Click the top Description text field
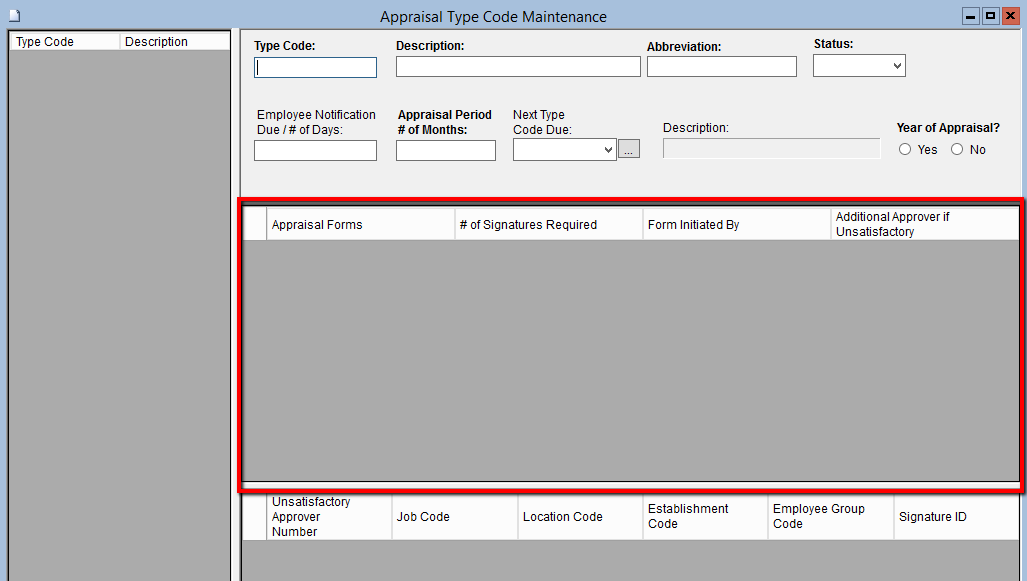 518,67
